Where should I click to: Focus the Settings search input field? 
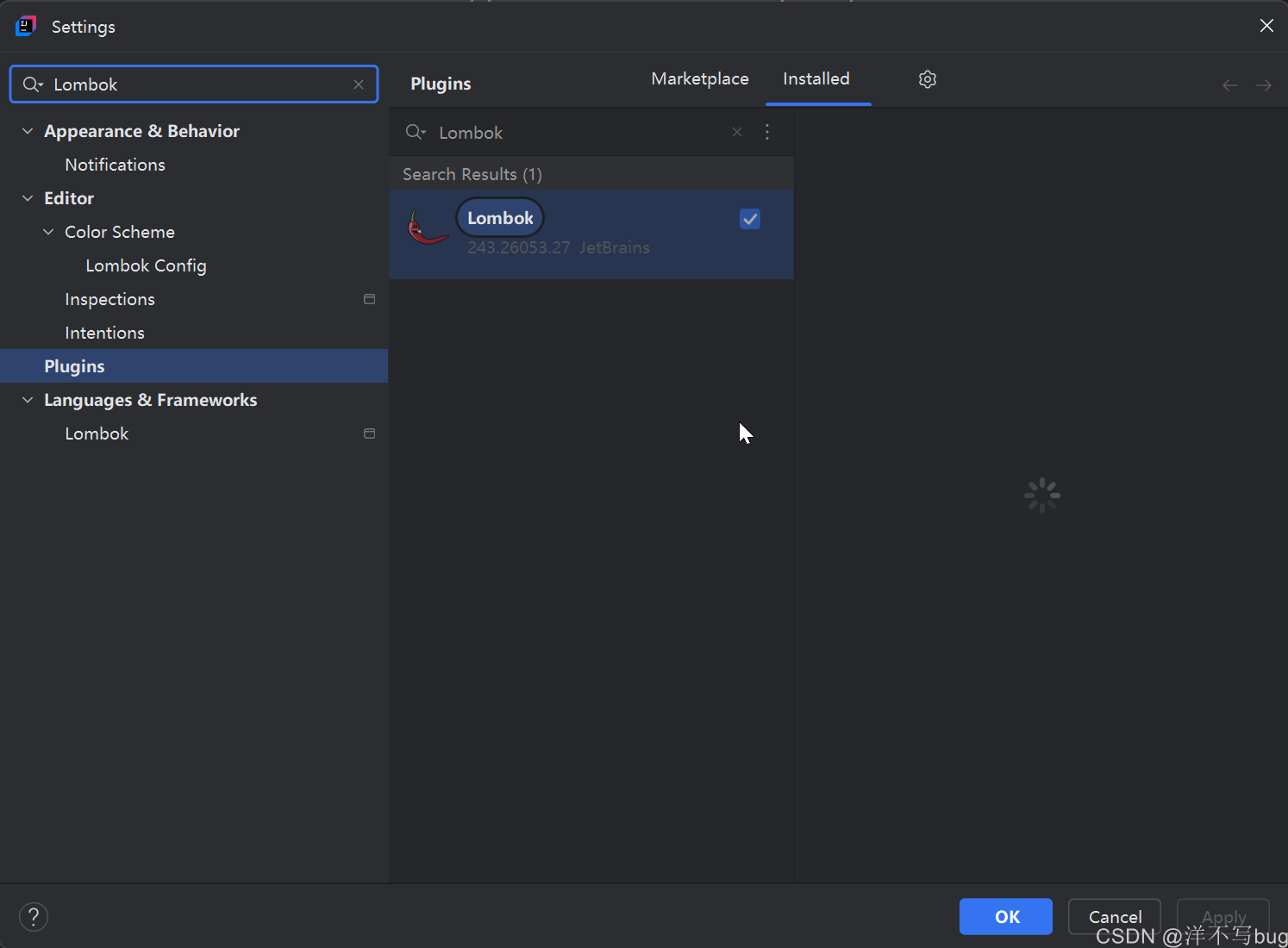(194, 84)
